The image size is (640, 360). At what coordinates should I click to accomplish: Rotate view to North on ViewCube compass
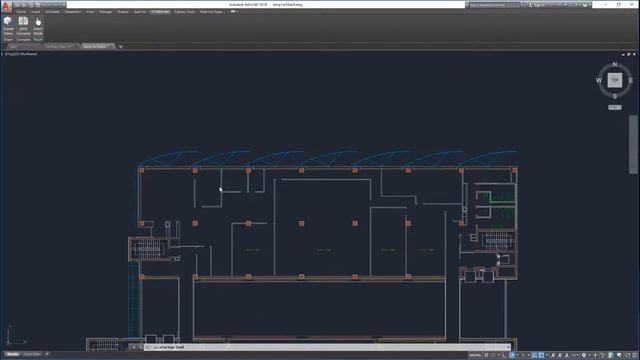pyautogui.click(x=615, y=64)
